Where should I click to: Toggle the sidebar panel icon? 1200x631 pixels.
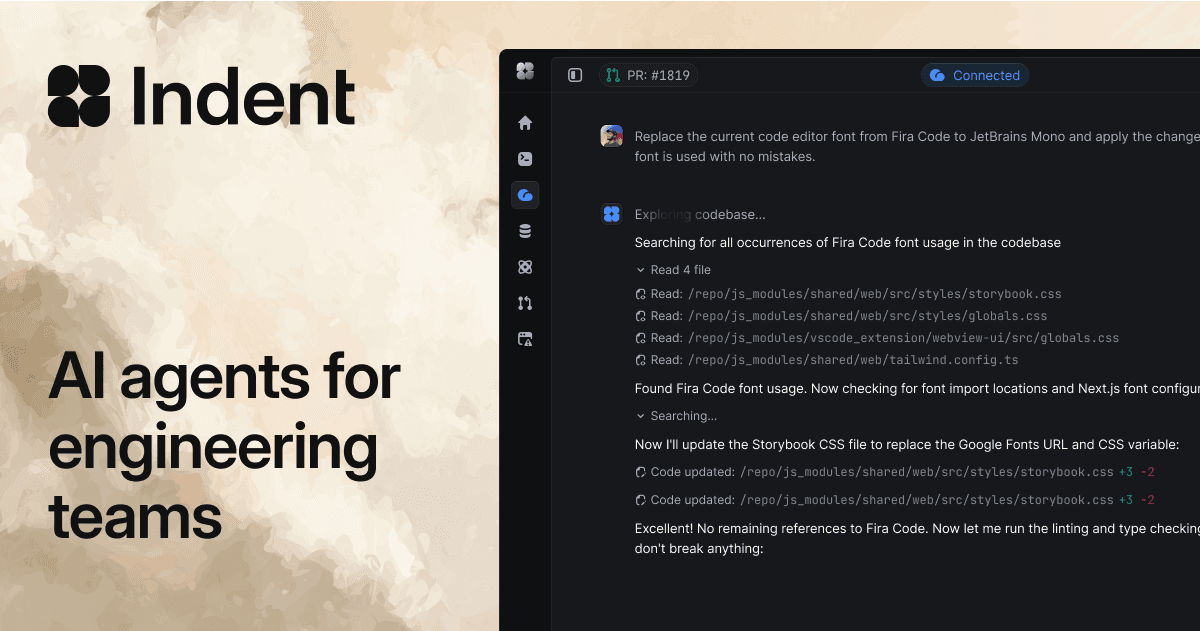[x=575, y=75]
